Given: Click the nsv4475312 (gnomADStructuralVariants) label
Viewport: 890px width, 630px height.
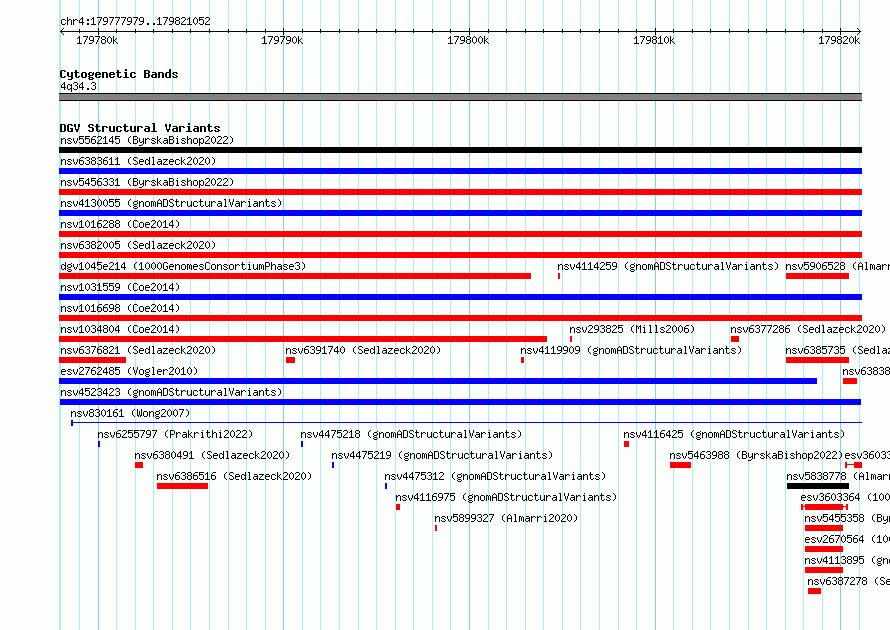Looking at the screenshot, I should [x=496, y=476].
